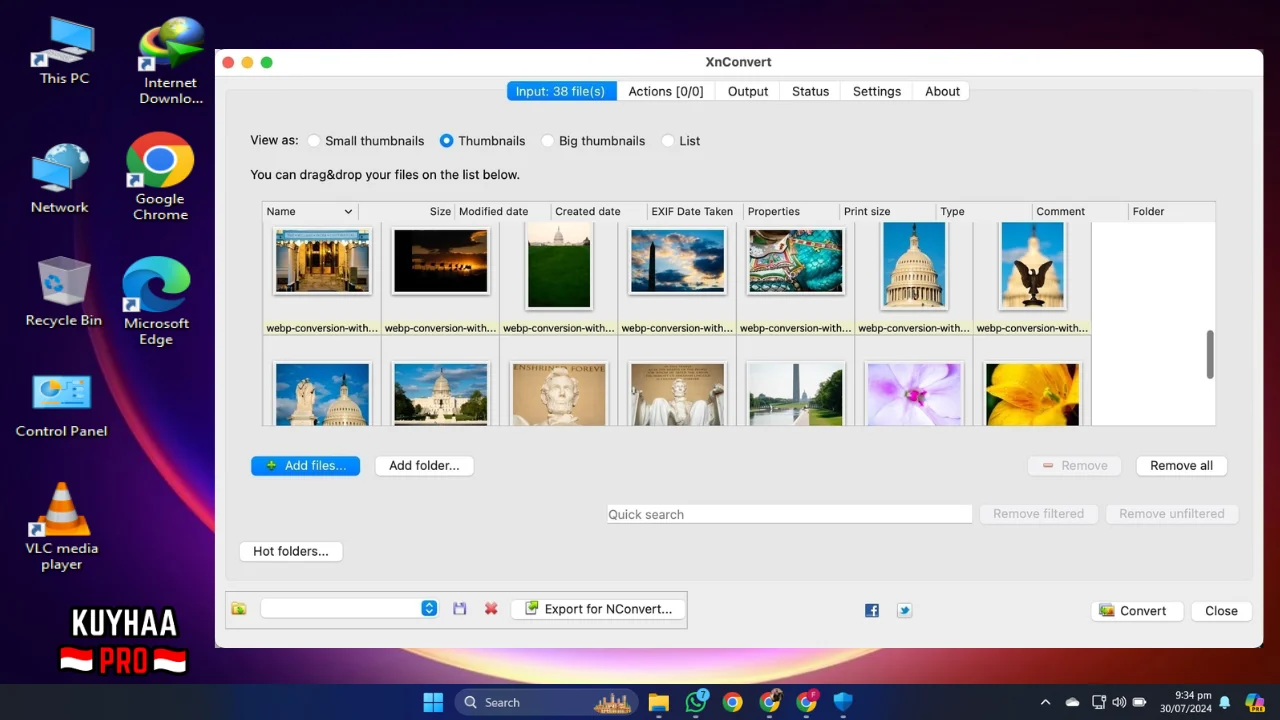Open the Status tab
The image size is (1280, 720).
810,91
